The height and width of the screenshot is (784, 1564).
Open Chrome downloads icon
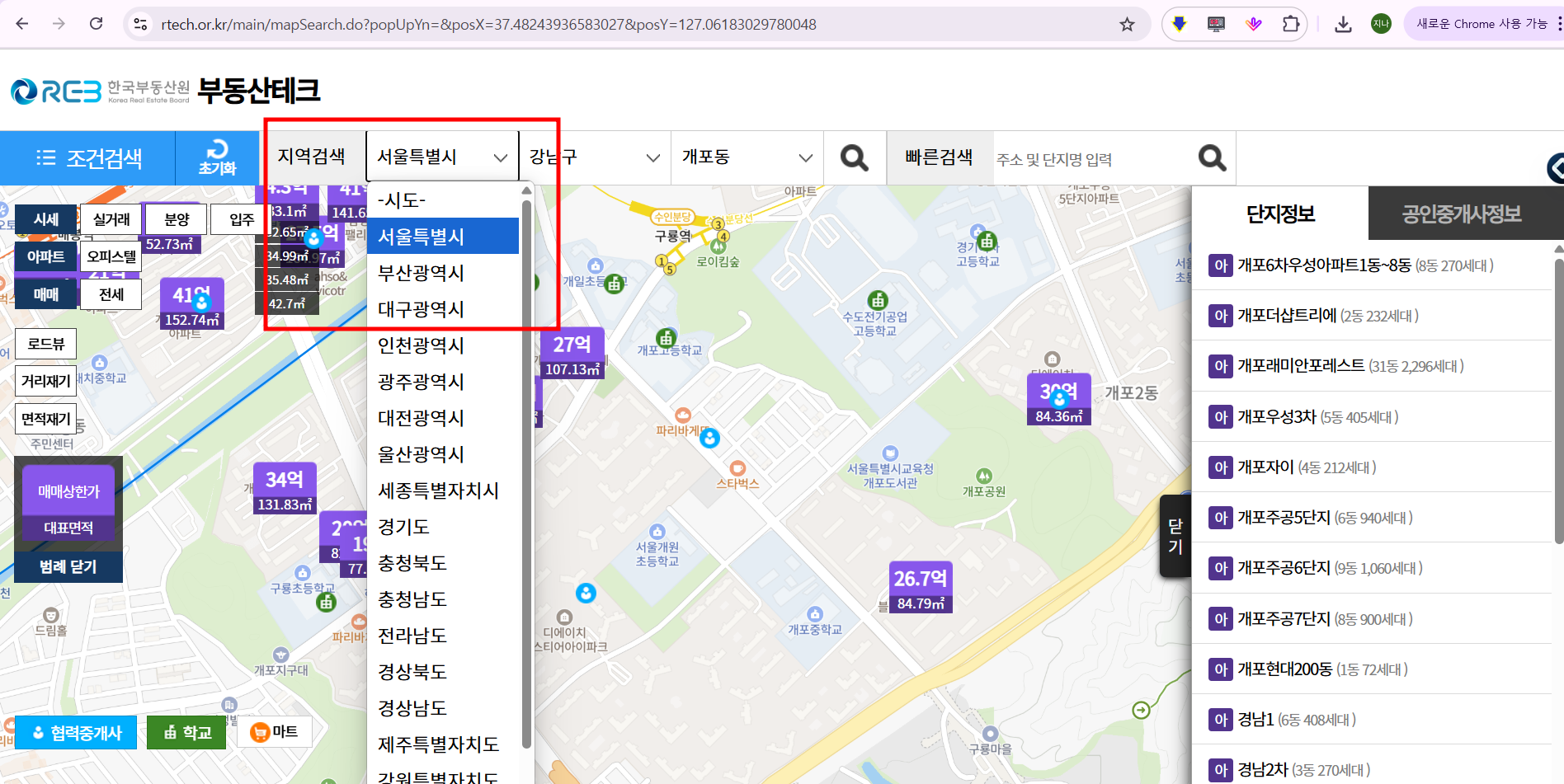pyautogui.click(x=1343, y=24)
